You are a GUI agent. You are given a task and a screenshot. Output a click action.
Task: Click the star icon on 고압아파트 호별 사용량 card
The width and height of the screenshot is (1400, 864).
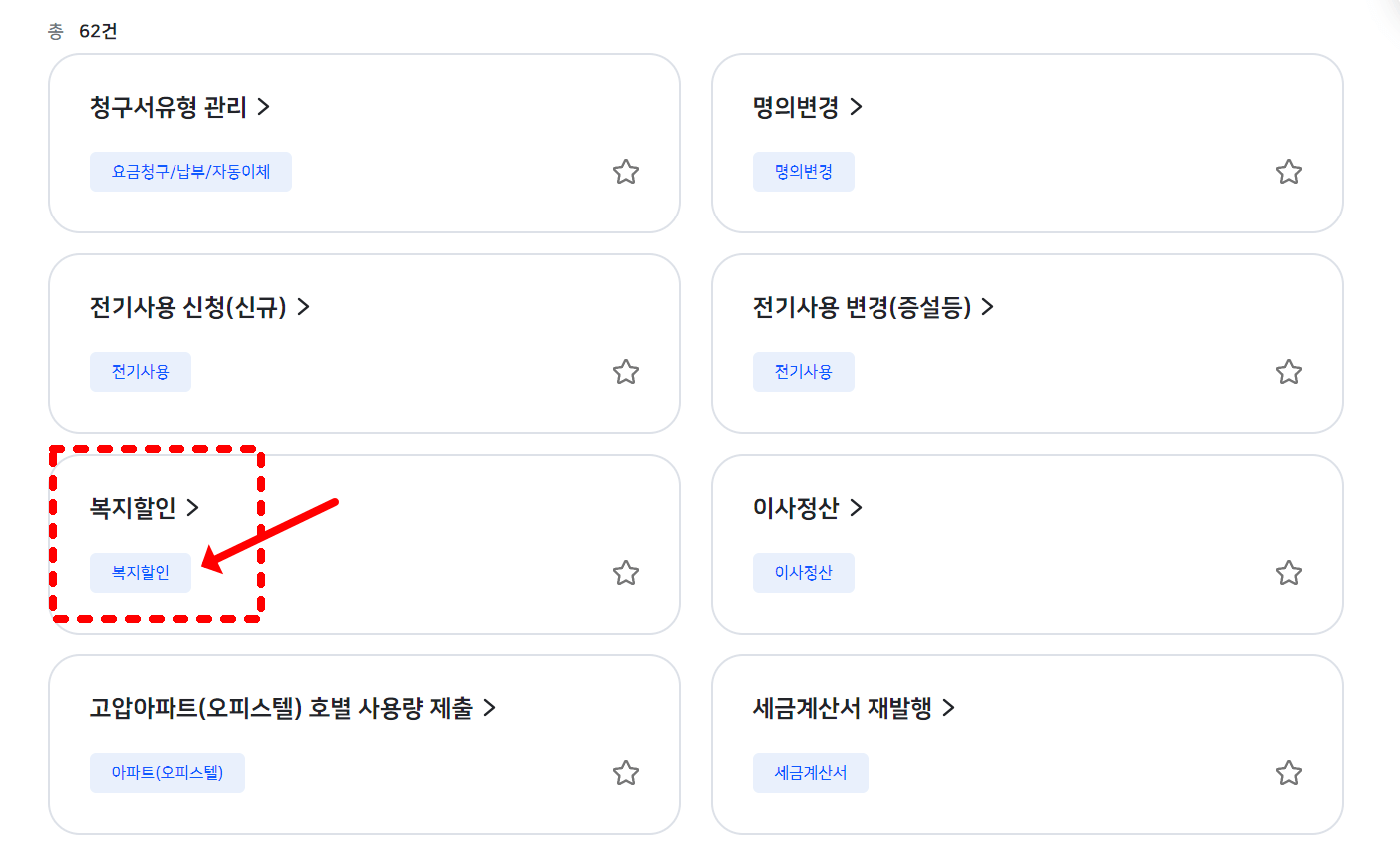point(626,772)
